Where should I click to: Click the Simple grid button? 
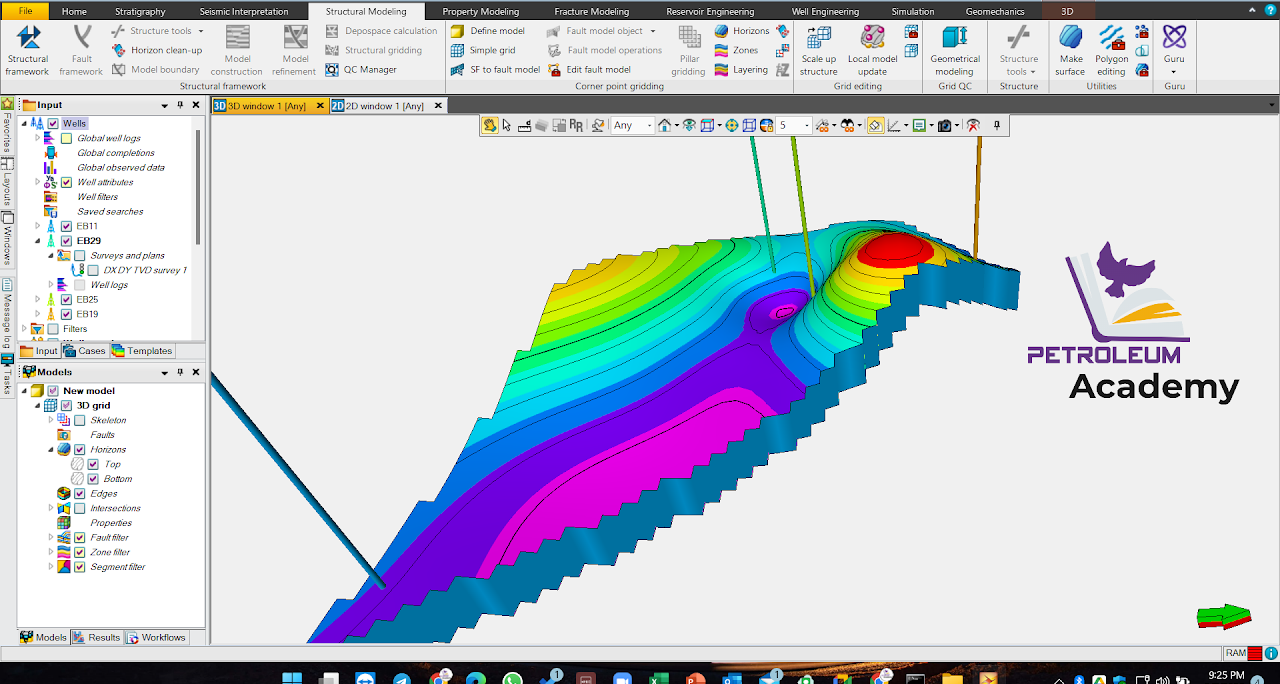(482, 50)
